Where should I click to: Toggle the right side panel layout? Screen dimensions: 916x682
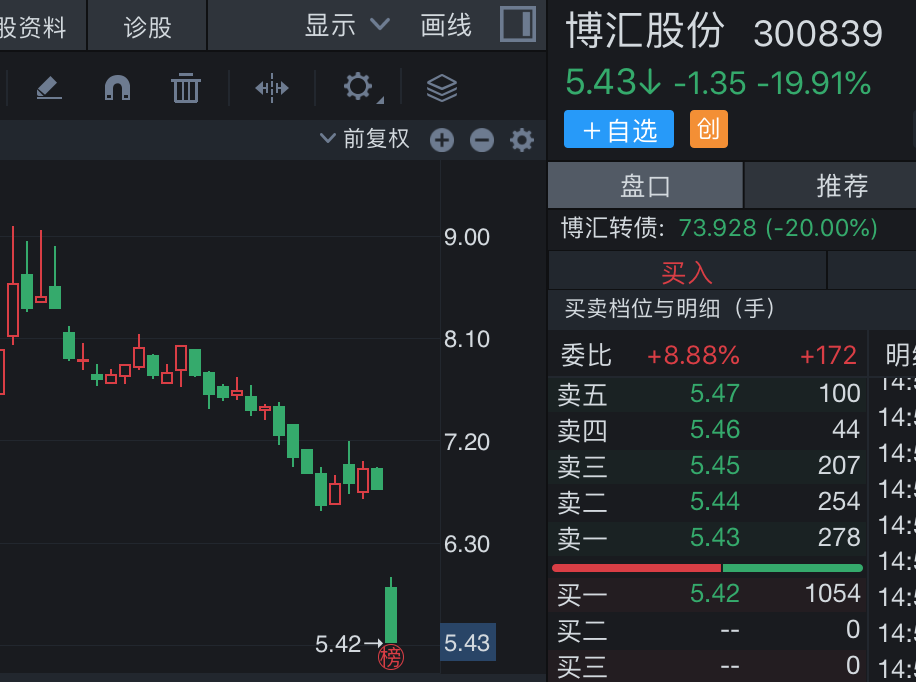click(x=518, y=24)
